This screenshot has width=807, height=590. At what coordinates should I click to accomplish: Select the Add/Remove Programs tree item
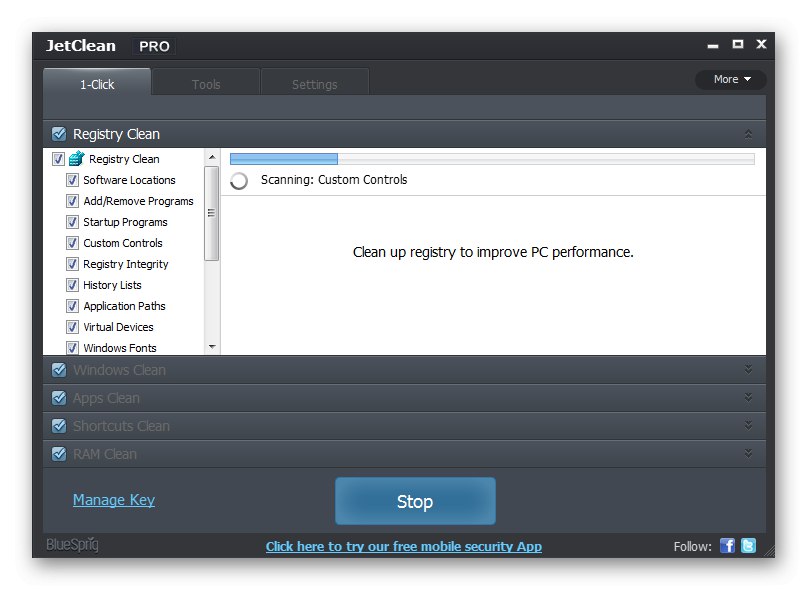[138, 201]
